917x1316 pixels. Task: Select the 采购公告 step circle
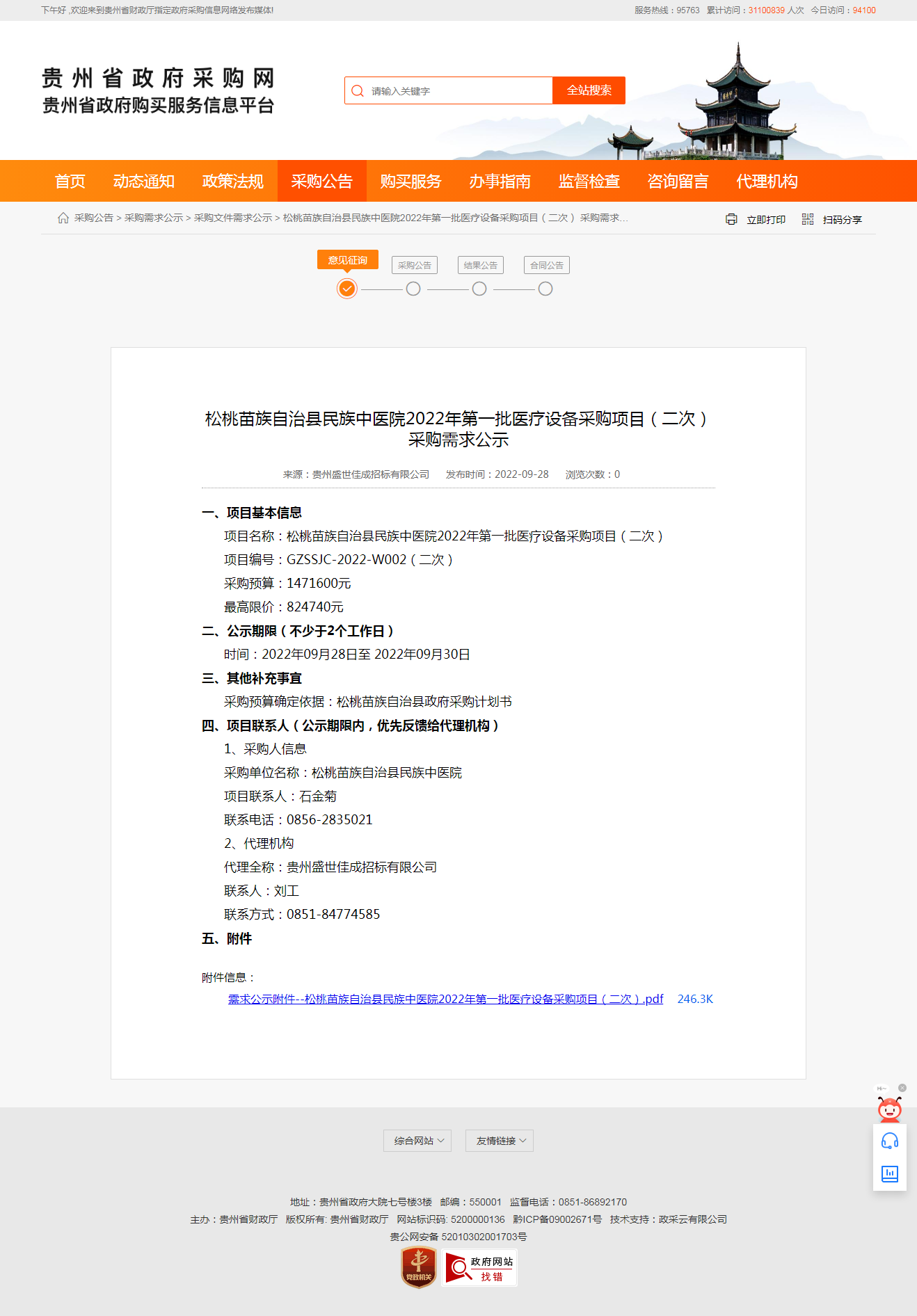point(413,289)
